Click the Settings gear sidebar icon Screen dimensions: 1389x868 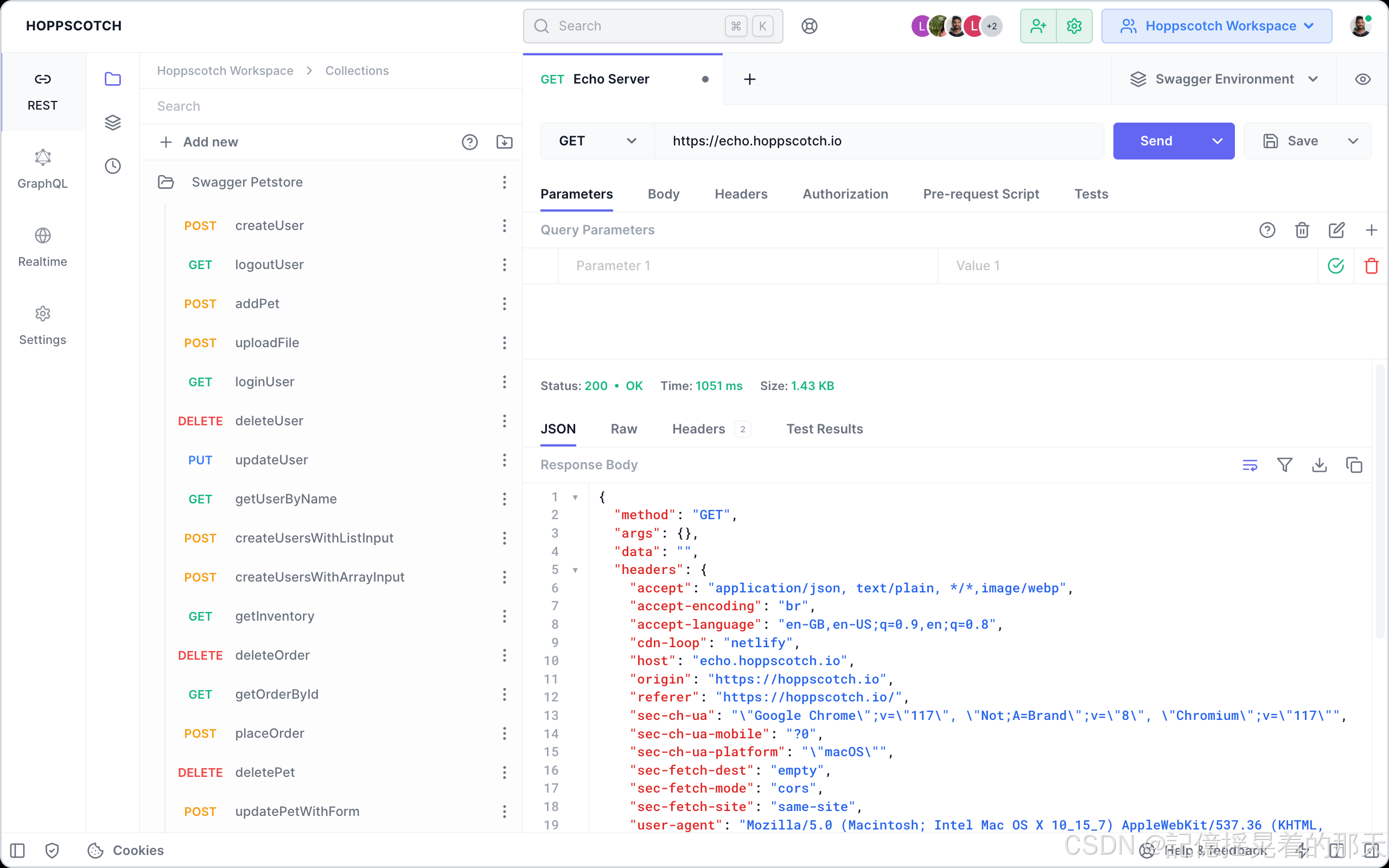coord(43,314)
